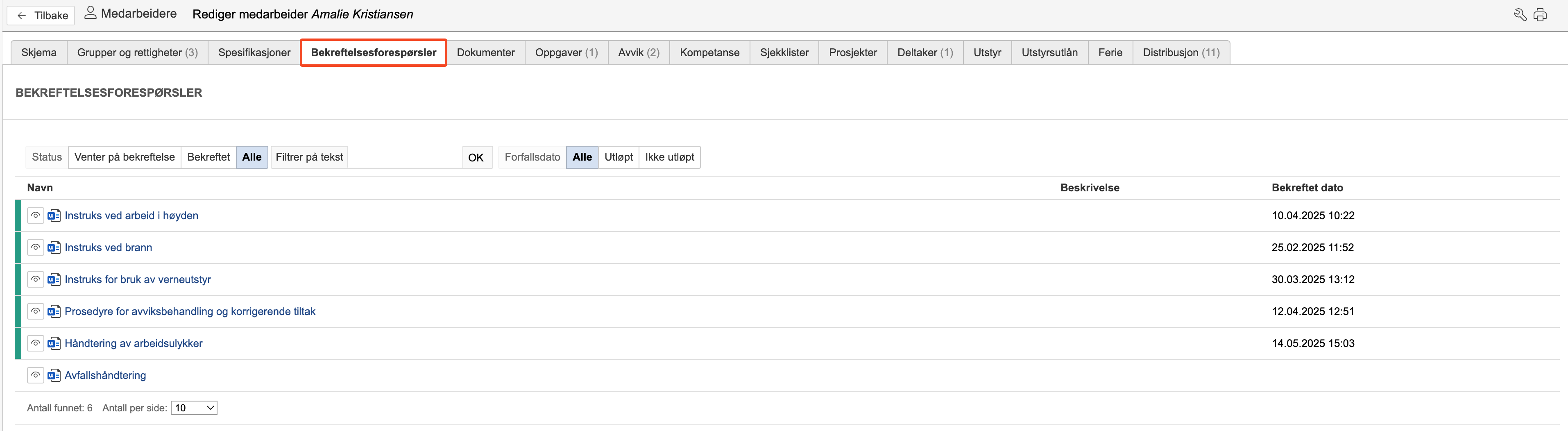Switch to the Dokumenter tab

[x=485, y=52]
